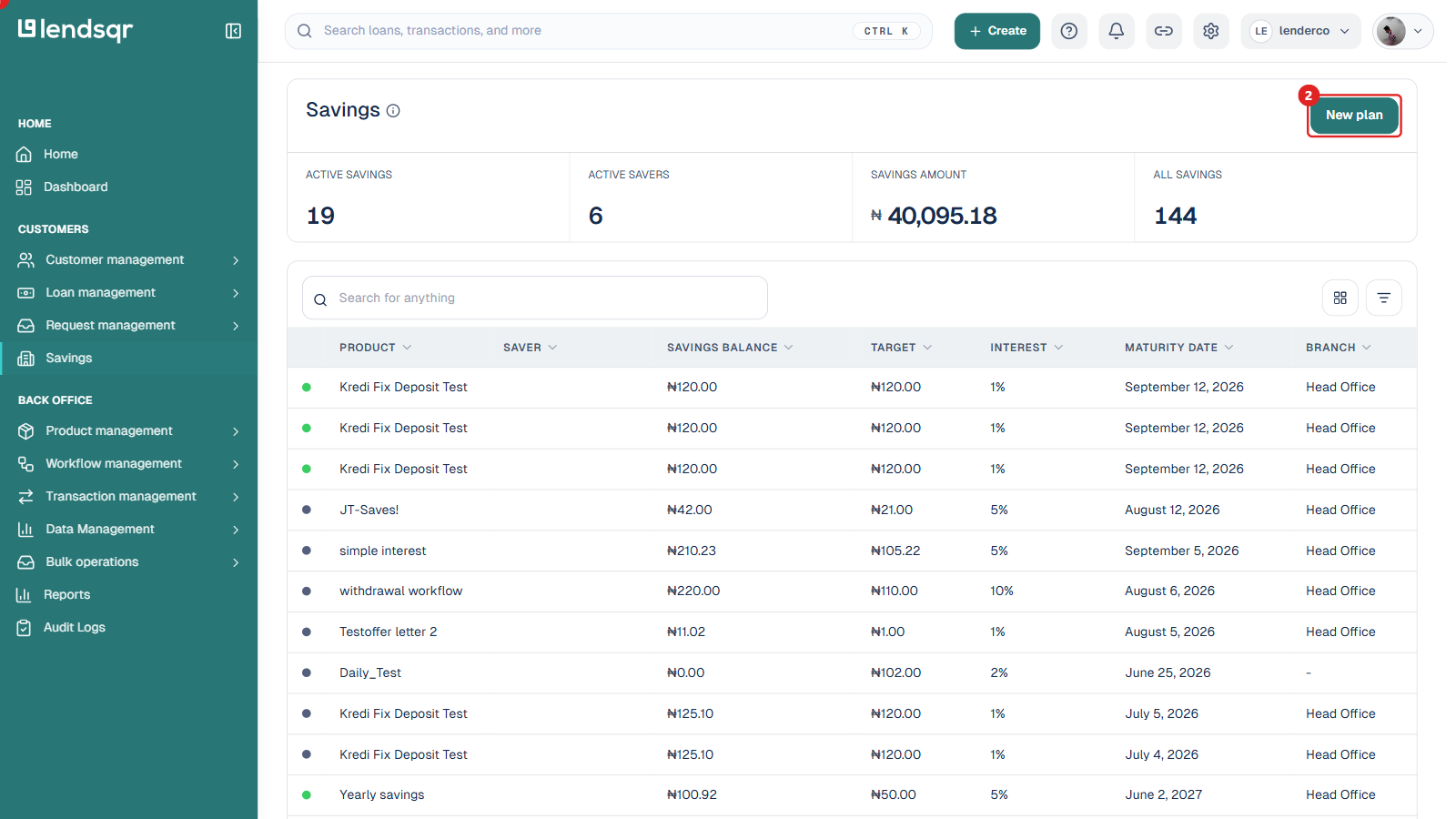Click Customer management people icon
This screenshot has width=1456, height=819.
[x=26, y=260]
